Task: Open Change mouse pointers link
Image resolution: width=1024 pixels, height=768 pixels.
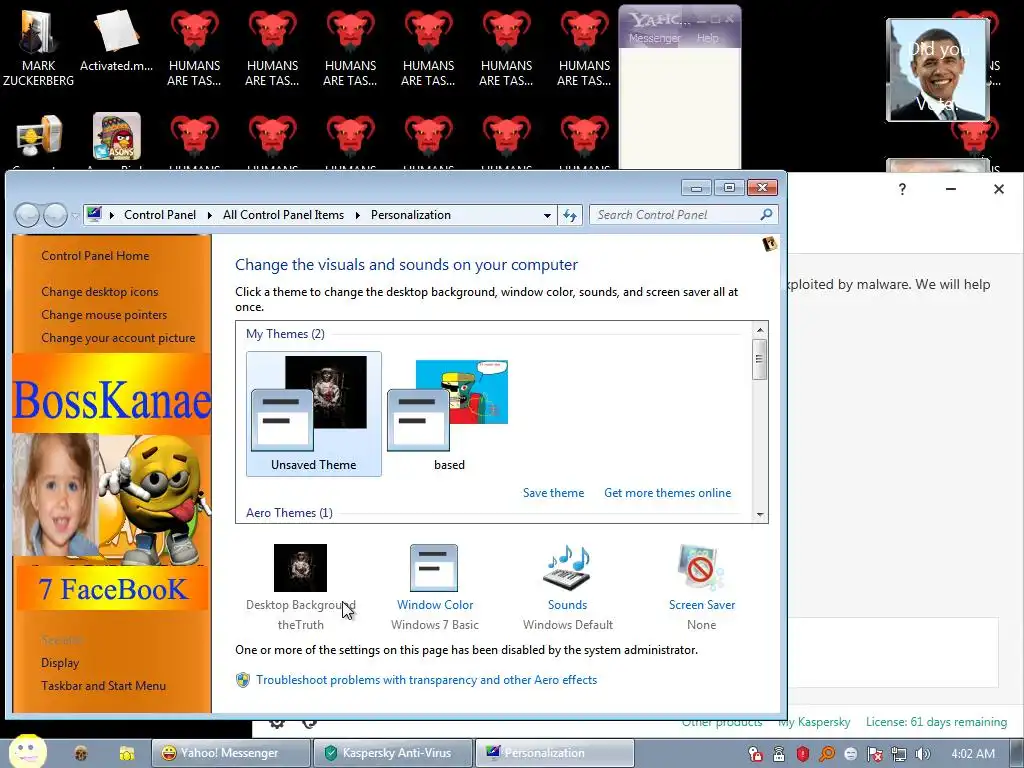Action: 104,315
